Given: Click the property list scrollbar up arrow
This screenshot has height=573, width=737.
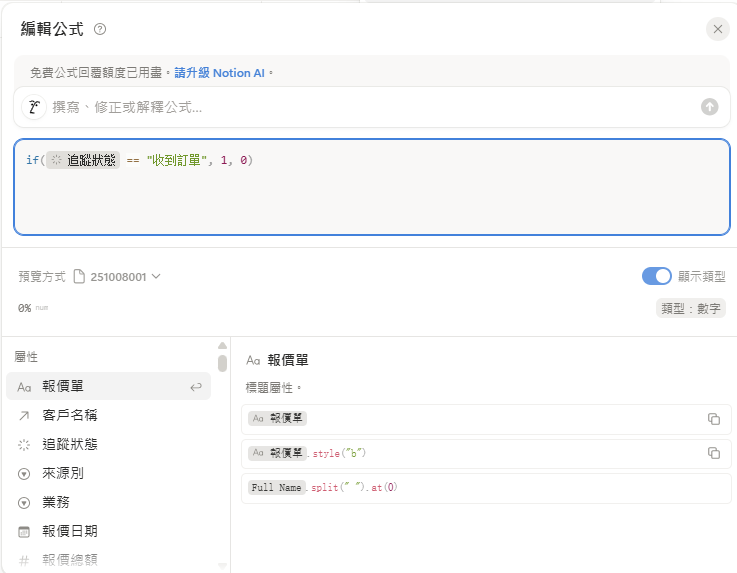Looking at the screenshot, I should (x=222, y=347).
